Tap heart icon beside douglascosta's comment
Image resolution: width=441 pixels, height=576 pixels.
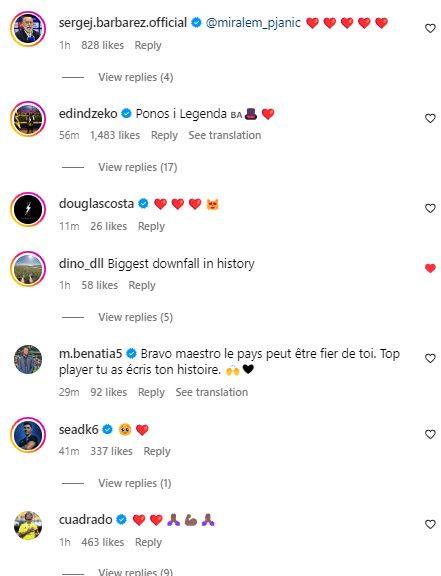(x=430, y=208)
